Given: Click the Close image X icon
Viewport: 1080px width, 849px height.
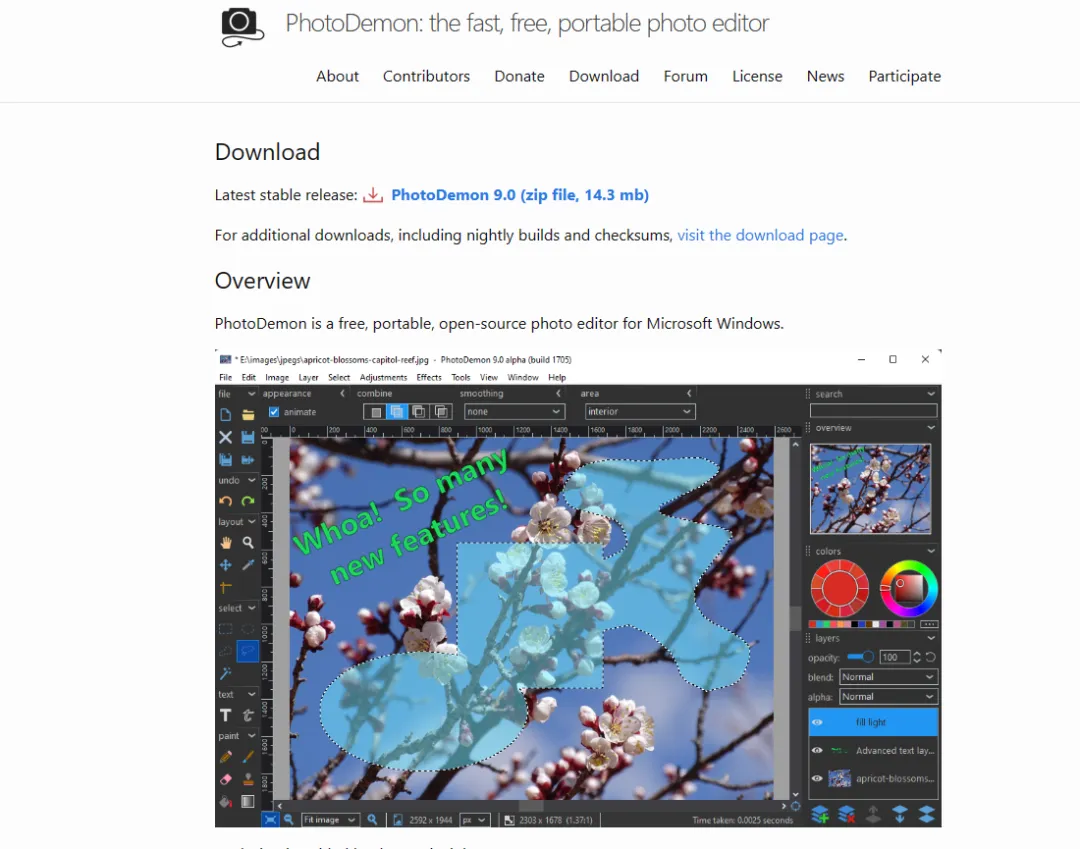Looking at the screenshot, I should pyautogui.click(x=225, y=437).
